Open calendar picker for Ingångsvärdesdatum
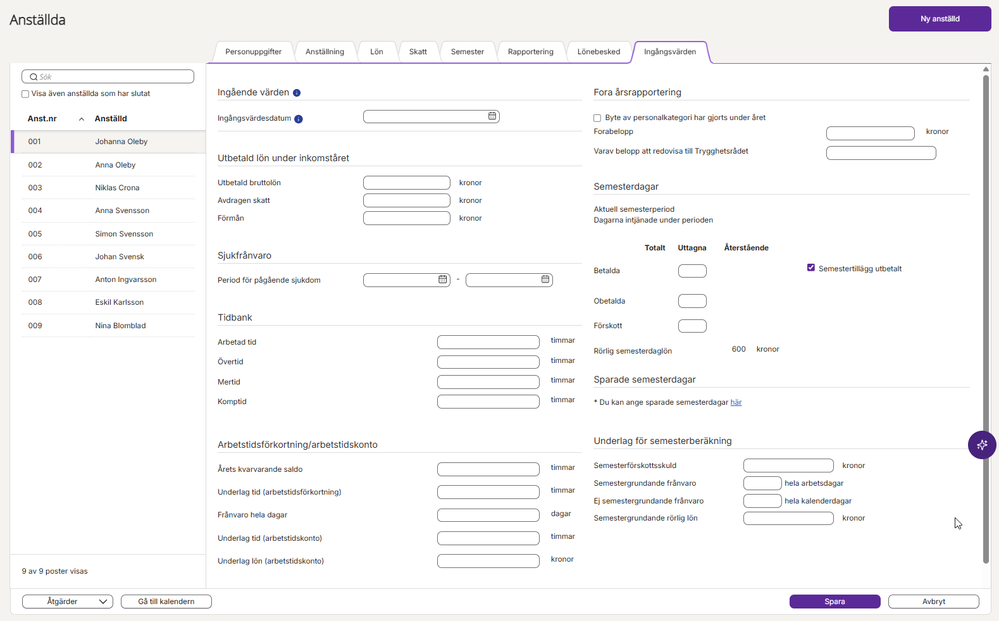999x621 pixels. click(492, 117)
